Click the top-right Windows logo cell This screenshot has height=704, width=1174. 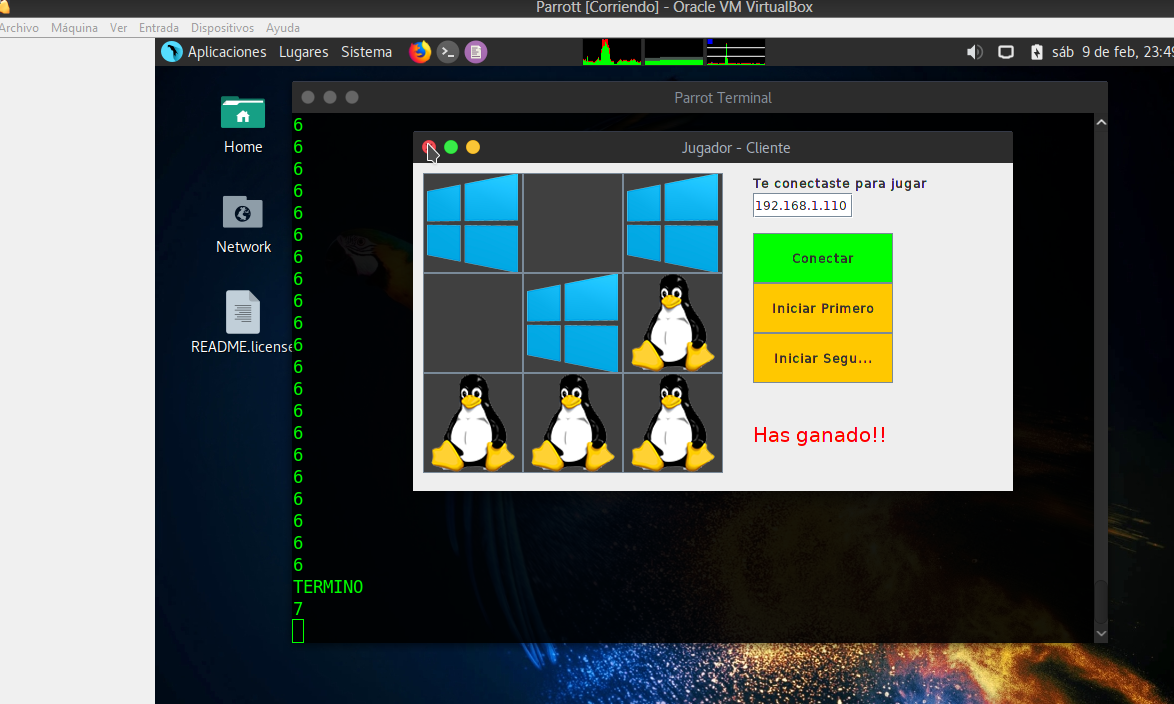point(673,222)
